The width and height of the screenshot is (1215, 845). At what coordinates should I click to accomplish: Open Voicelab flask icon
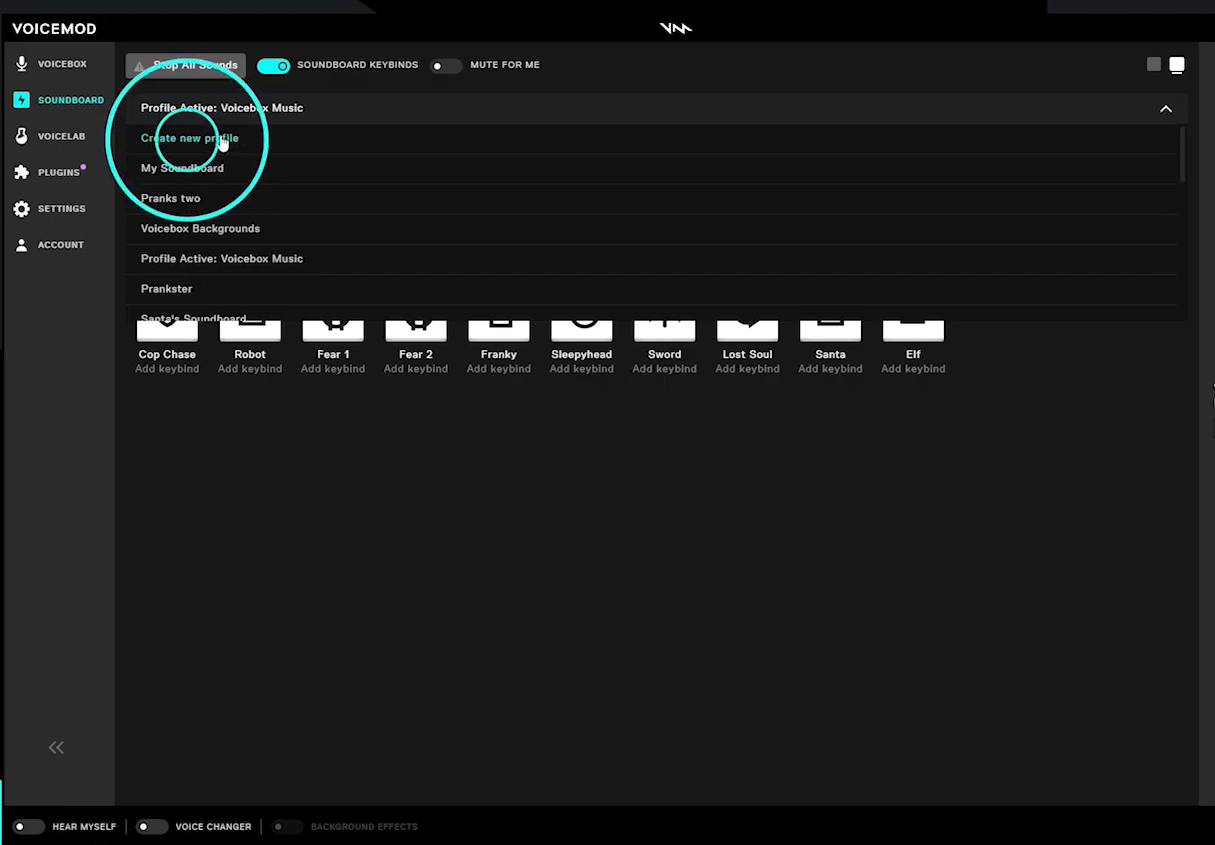(22, 136)
